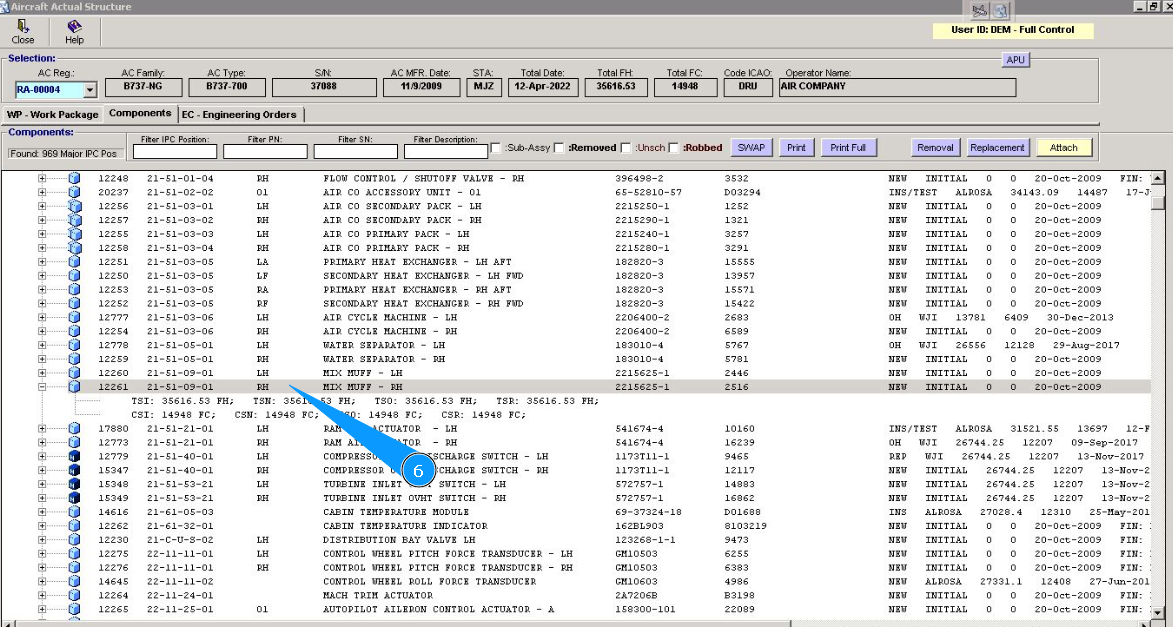Select cube icon for row 12275
This screenshot has height=633, width=1173.
click(74, 554)
